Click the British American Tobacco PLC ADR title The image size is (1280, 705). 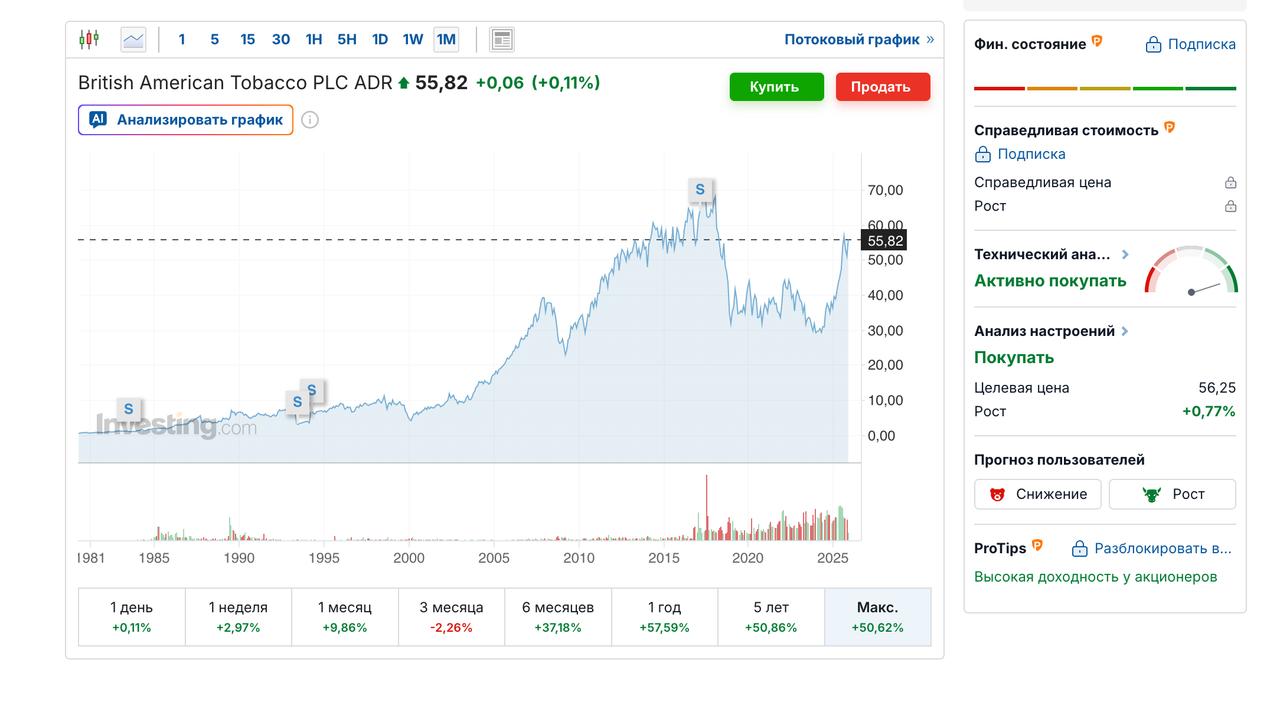click(x=235, y=83)
